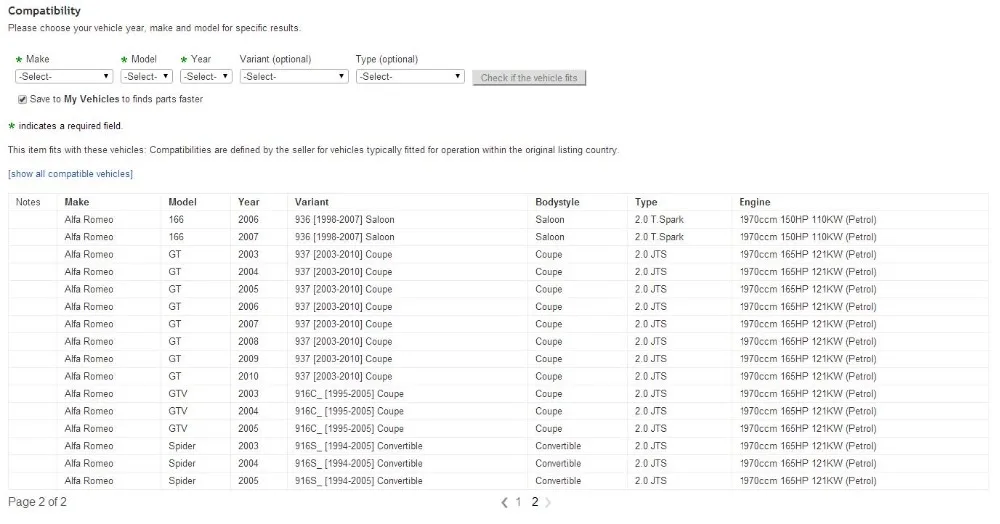Open the Make dropdown

[x=64, y=76]
